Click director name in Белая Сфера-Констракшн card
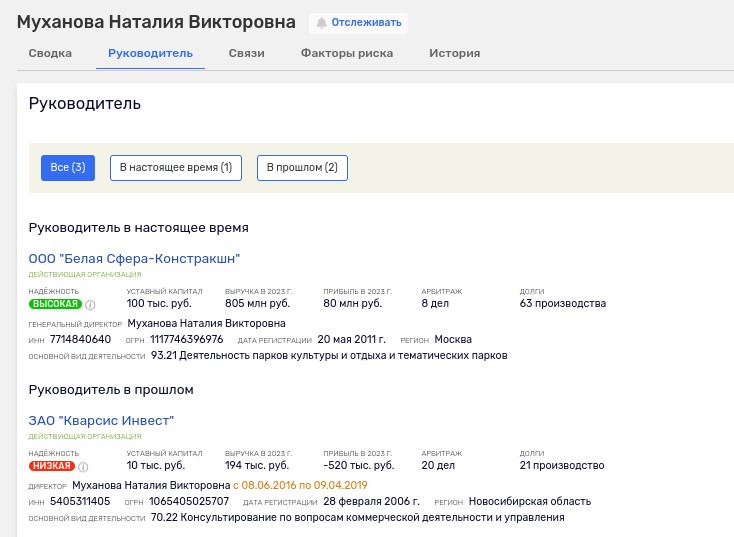Viewport: 734px width, 537px height. tap(206, 324)
